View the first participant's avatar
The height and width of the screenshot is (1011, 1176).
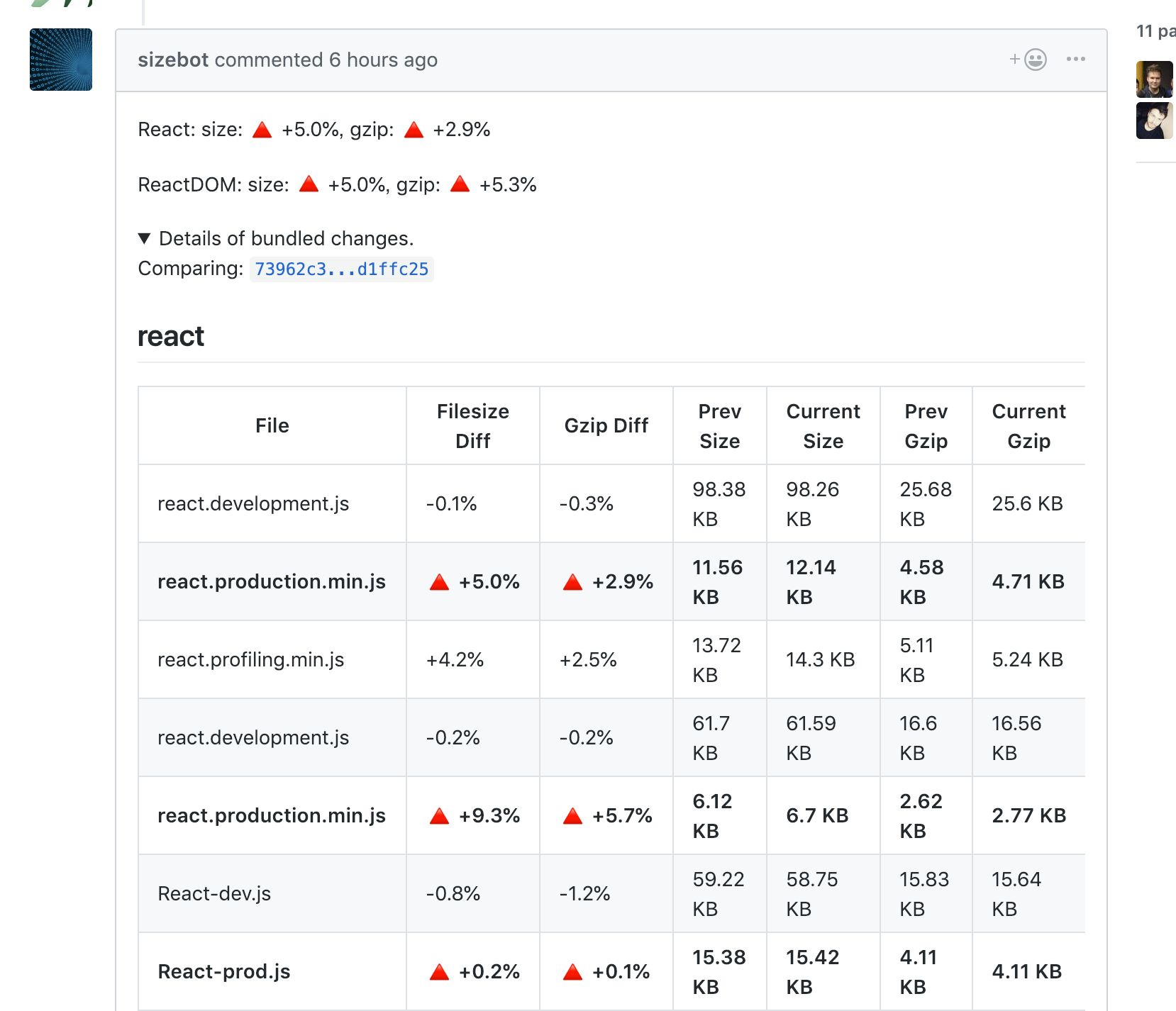pos(1155,79)
